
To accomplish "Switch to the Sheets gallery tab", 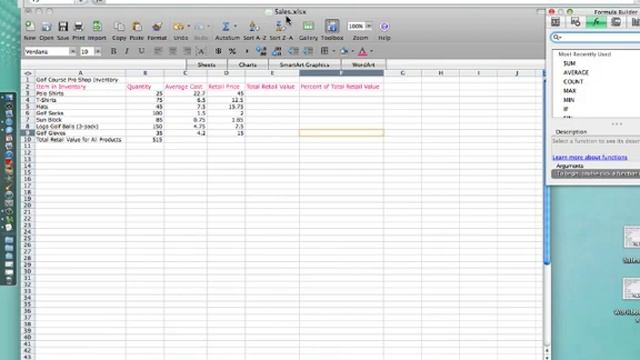I will [207, 65].
